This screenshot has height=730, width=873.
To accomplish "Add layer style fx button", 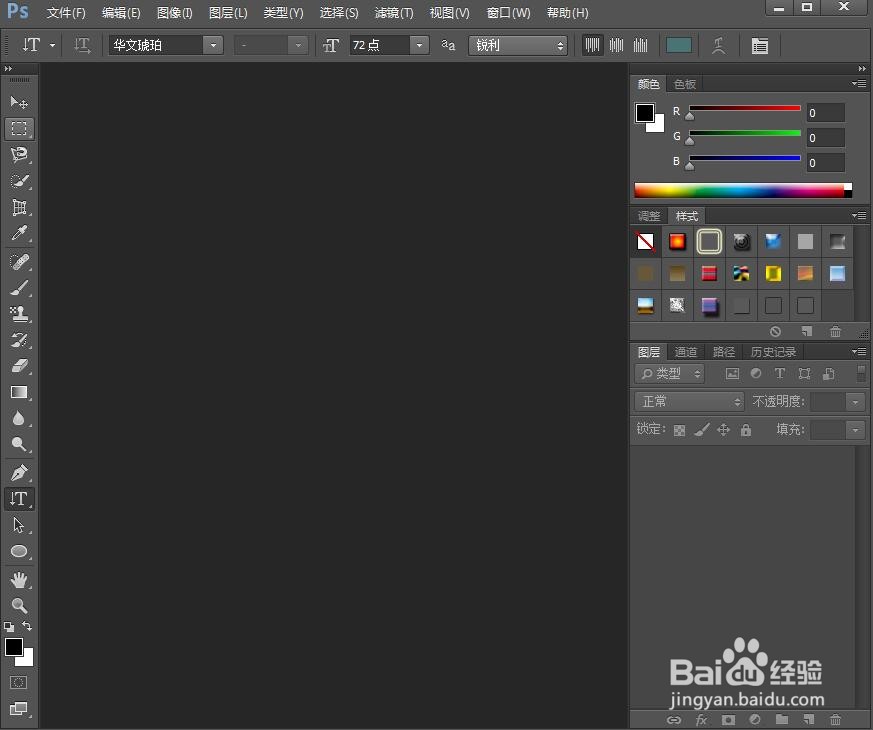I will point(701,720).
